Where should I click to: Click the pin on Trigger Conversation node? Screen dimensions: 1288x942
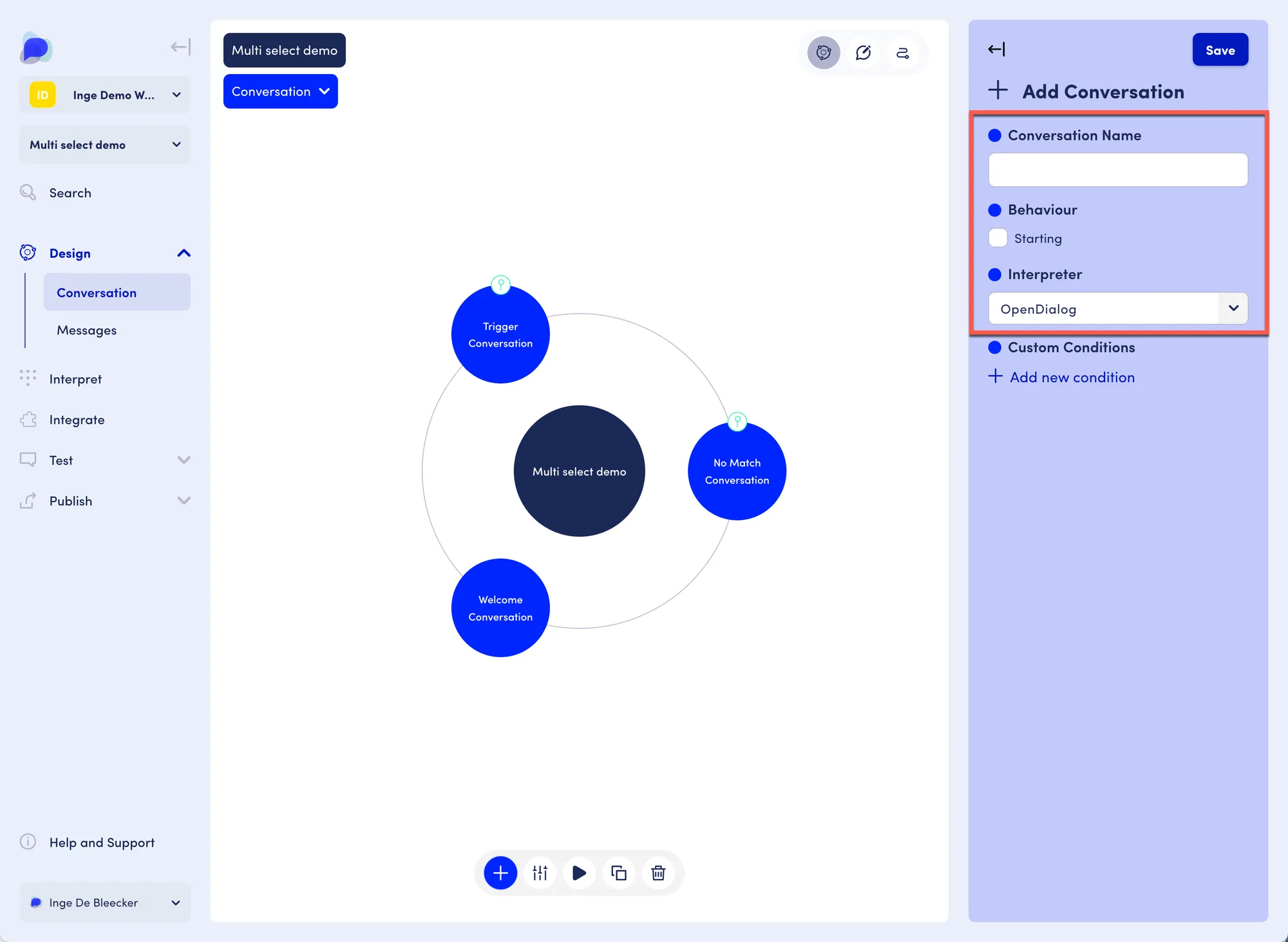500,284
